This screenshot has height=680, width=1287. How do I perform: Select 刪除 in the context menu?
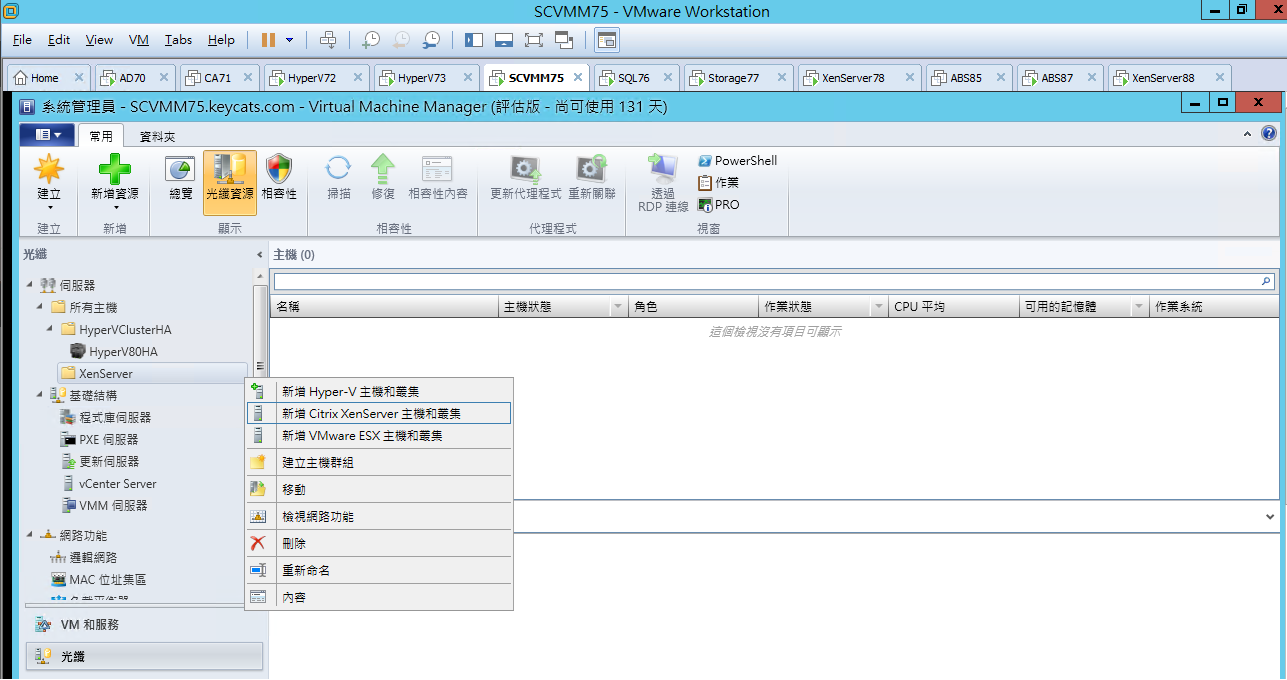pos(379,544)
